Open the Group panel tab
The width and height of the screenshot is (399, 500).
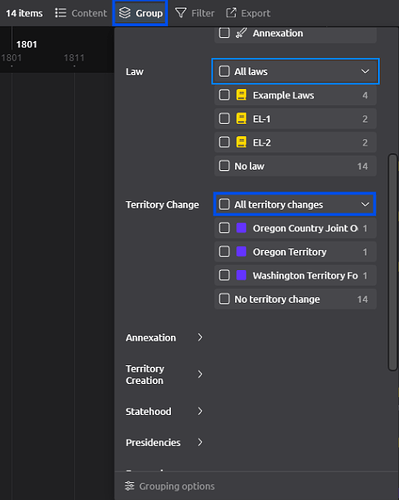tap(140, 13)
